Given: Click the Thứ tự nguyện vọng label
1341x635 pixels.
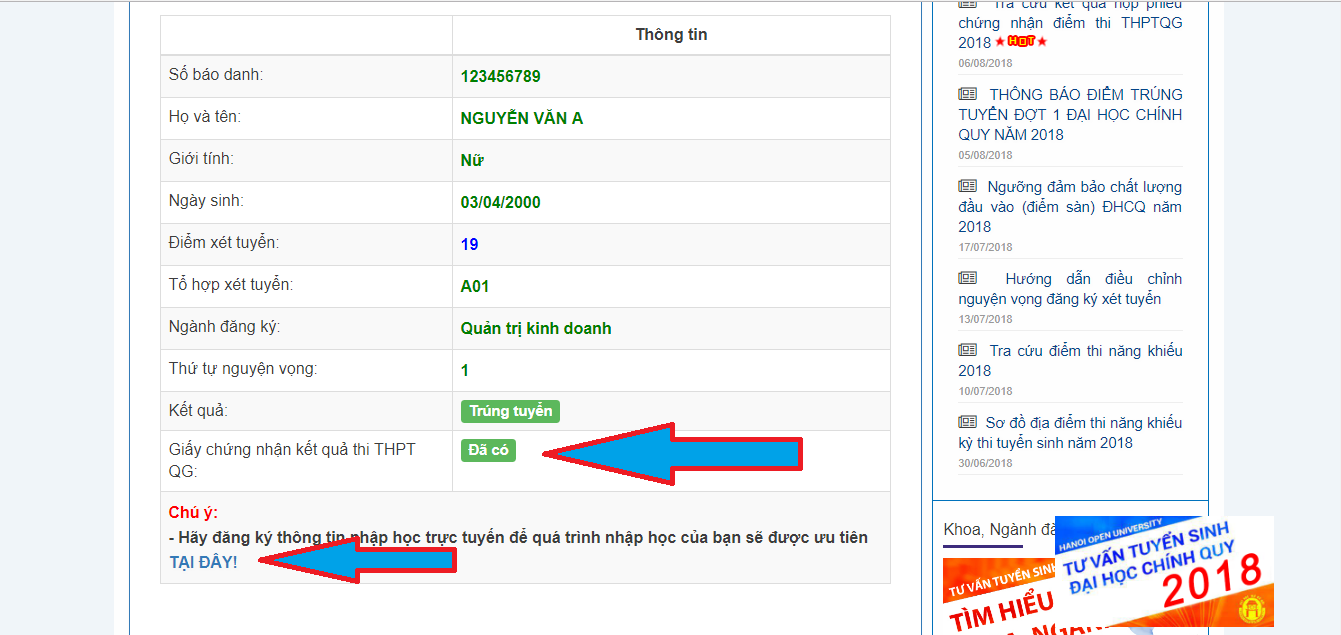Looking at the screenshot, I should click(243, 369).
